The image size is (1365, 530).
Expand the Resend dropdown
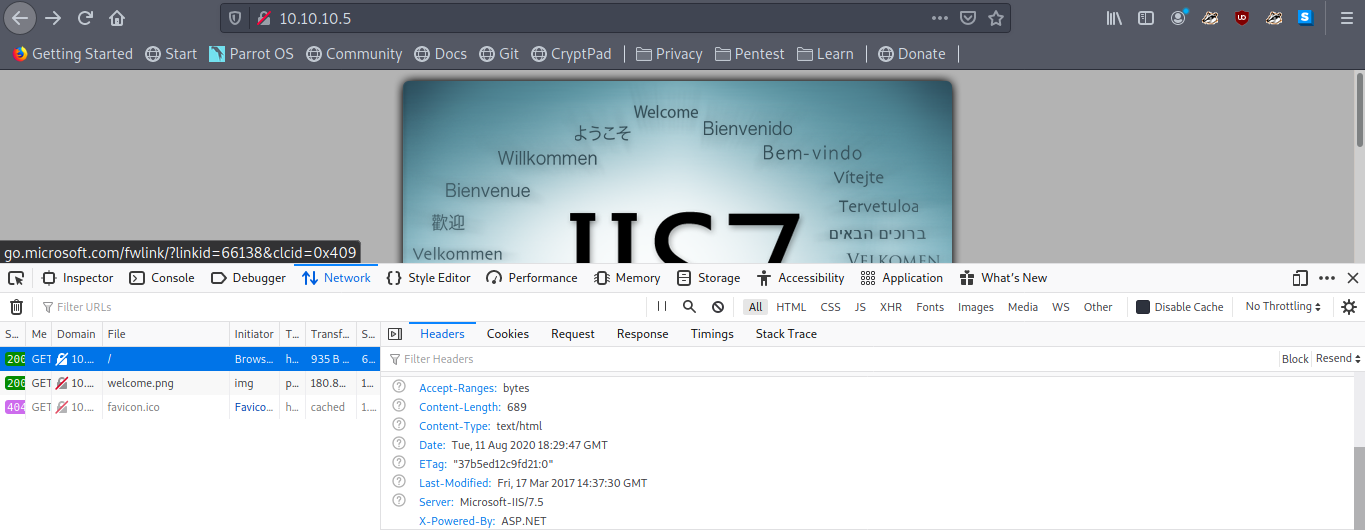[1338, 359]
